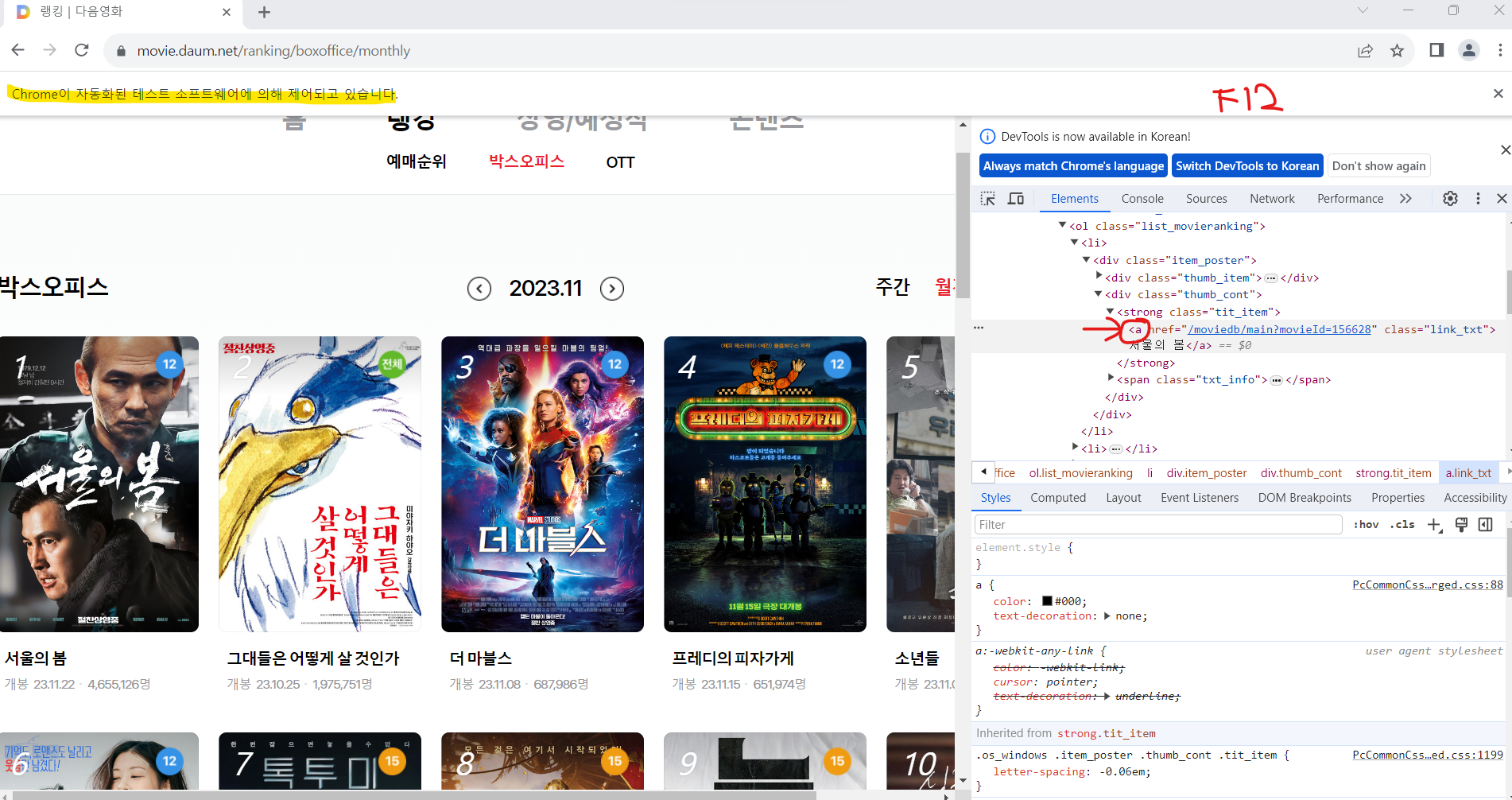Collapse the strong tit_item node
The image size is (1512, 800).
[1110, 311]
